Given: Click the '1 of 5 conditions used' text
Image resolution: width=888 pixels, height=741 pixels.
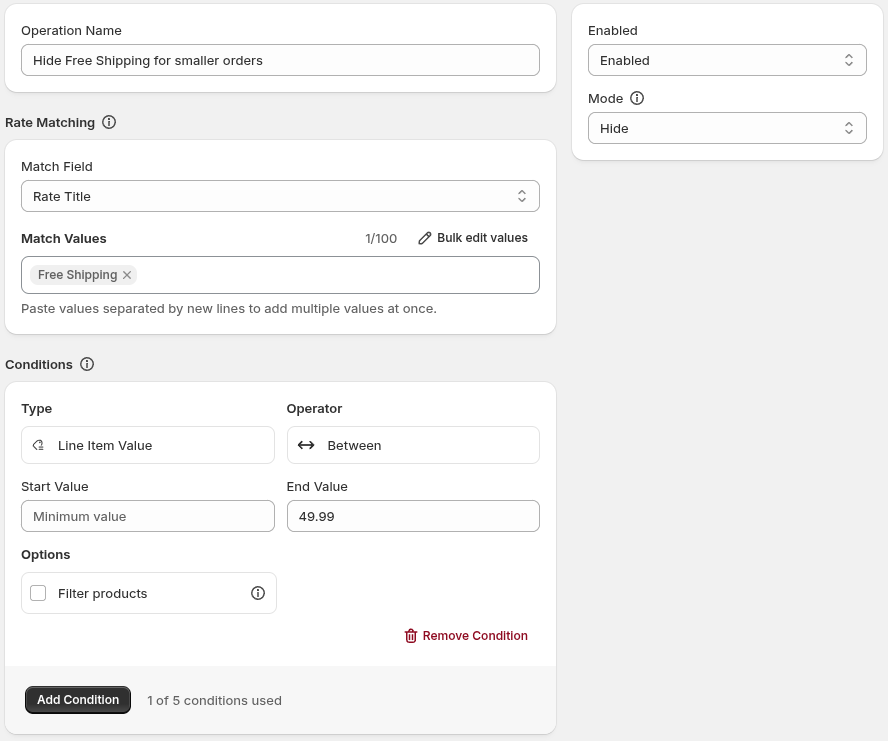Looking at the screenshot, I should coord(215,701).
